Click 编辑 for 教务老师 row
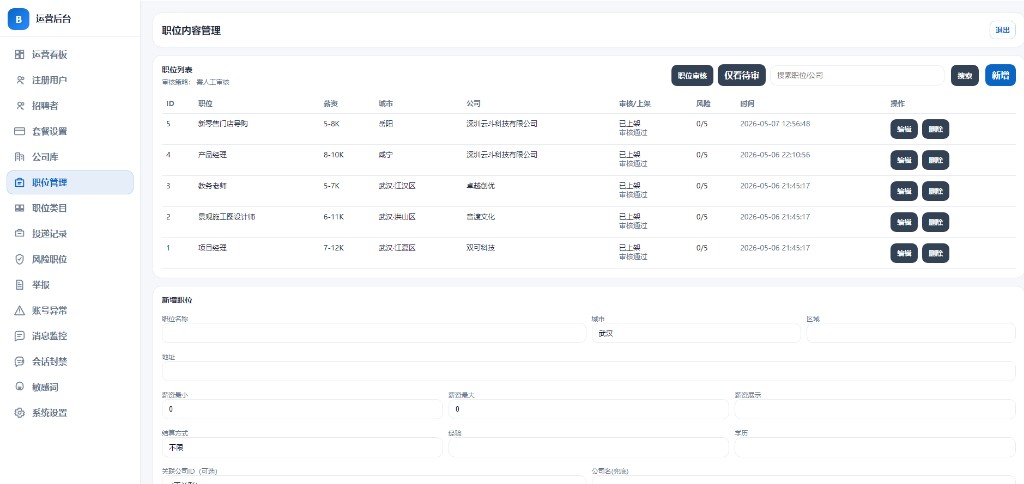The image size is (1024, 484). (904, 191)
